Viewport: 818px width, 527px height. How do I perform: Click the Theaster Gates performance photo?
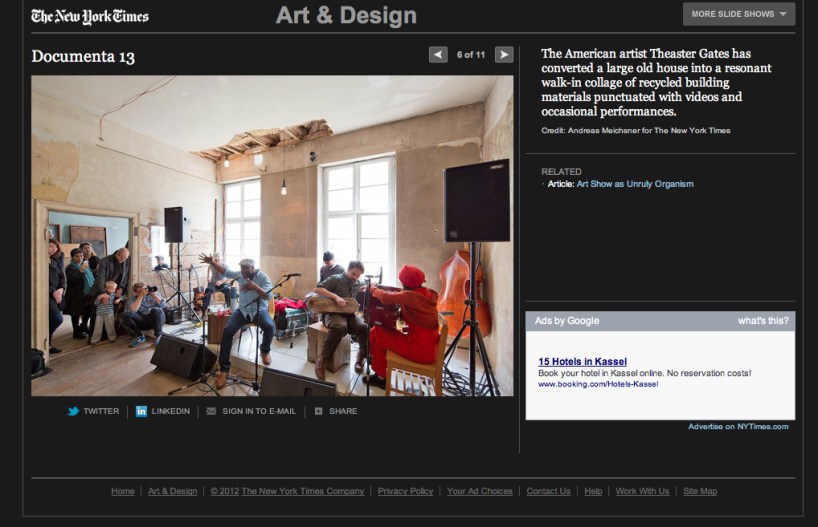click(272, 235)
